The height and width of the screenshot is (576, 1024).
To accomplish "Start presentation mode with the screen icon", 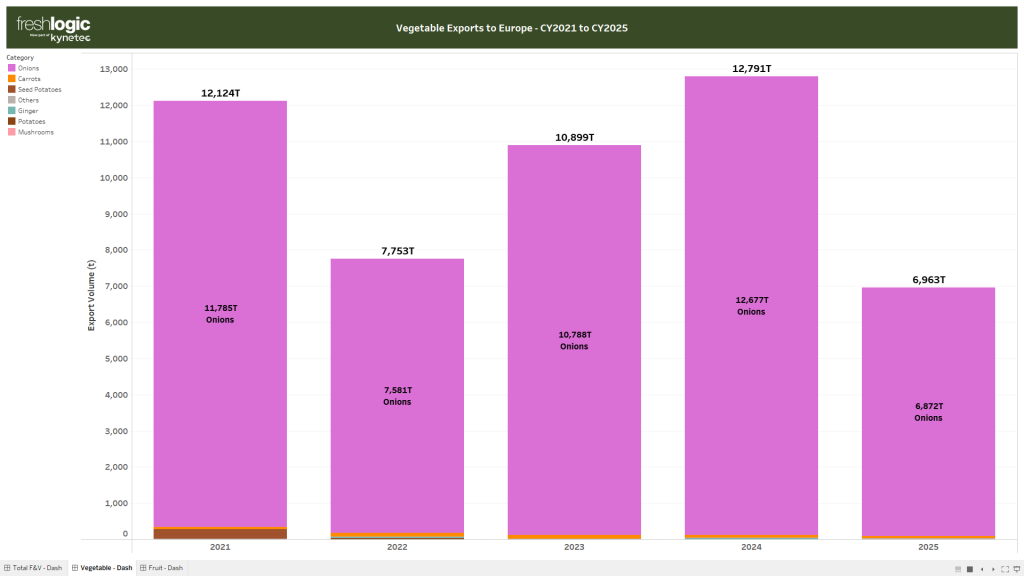I will click(x=1016, y=569).
